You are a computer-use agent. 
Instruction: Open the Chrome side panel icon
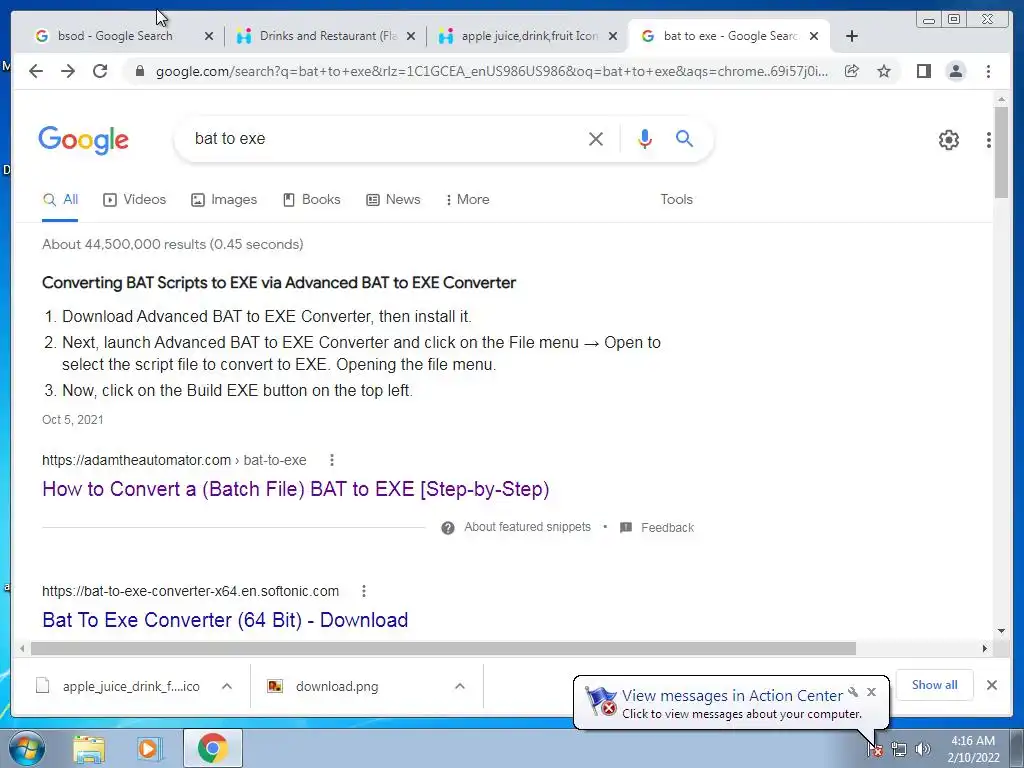click(x=923, y=71)
